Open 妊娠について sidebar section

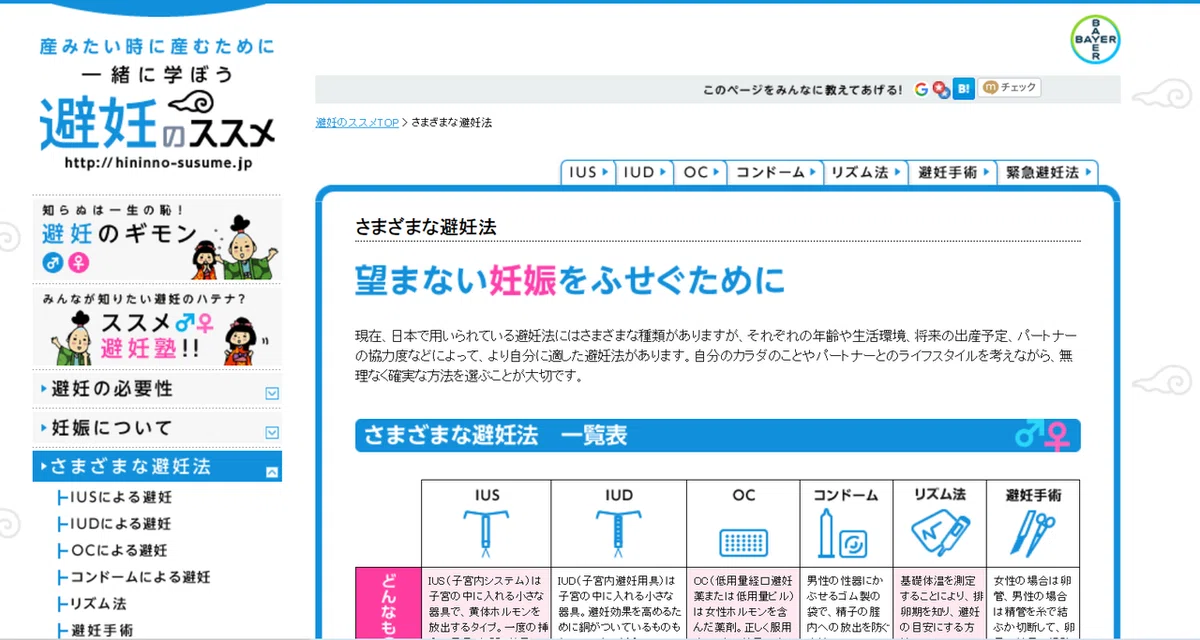(x=157, y=428)
